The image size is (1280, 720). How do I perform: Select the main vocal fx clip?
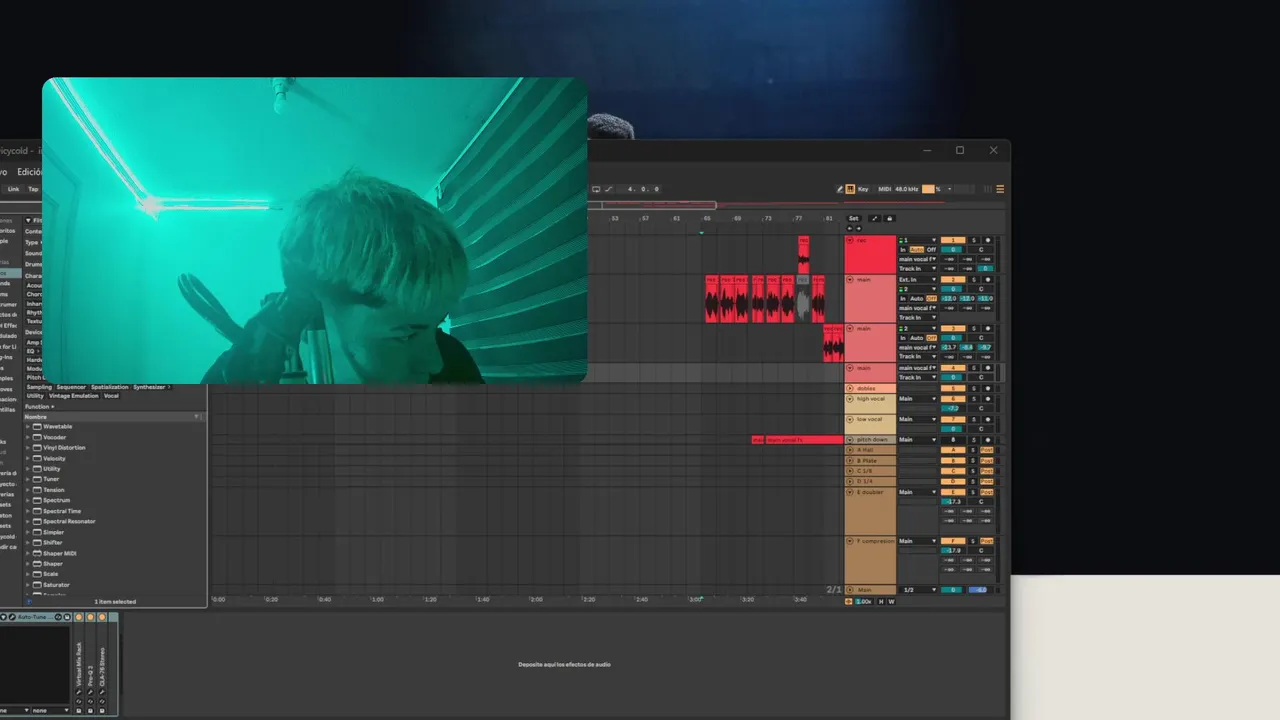pyautogui.click(x=804, y=440)
